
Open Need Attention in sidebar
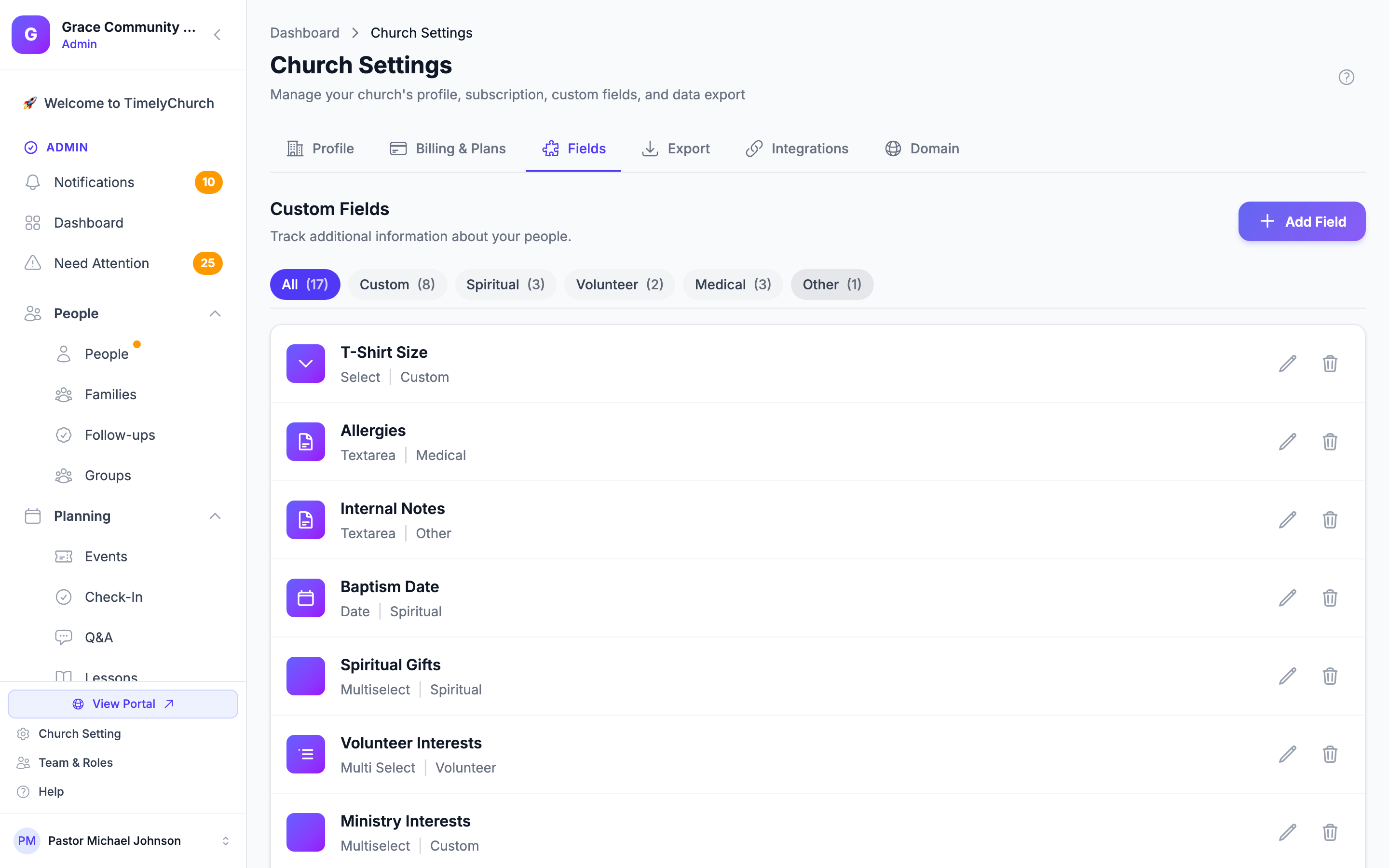[x=123, y=263]
